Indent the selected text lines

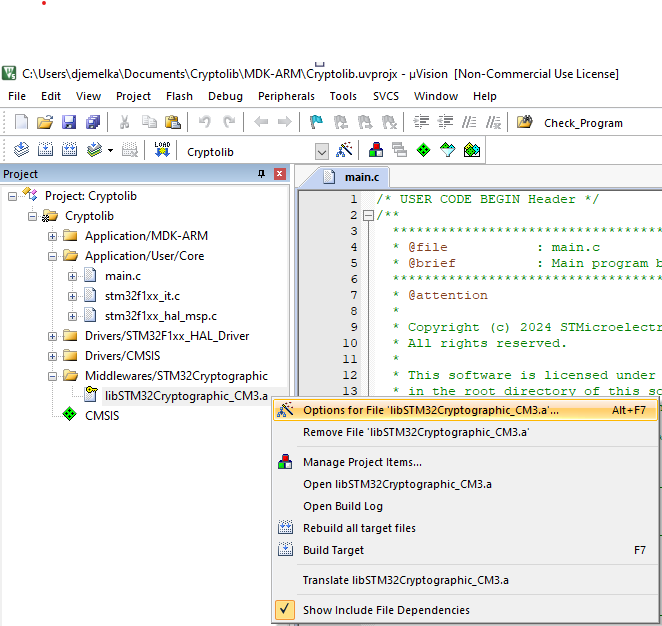pos(421,122)
